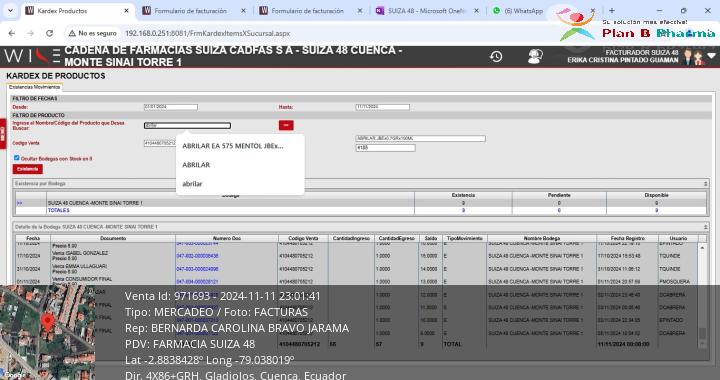
Task: Reload the Kardex page
Action: click(x=49, y=34)
